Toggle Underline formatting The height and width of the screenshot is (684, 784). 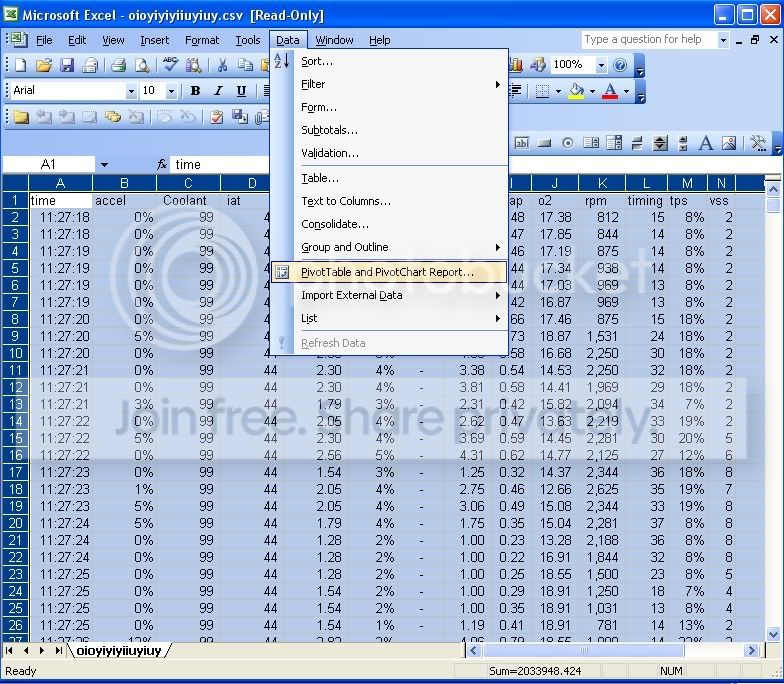point(241,90)
